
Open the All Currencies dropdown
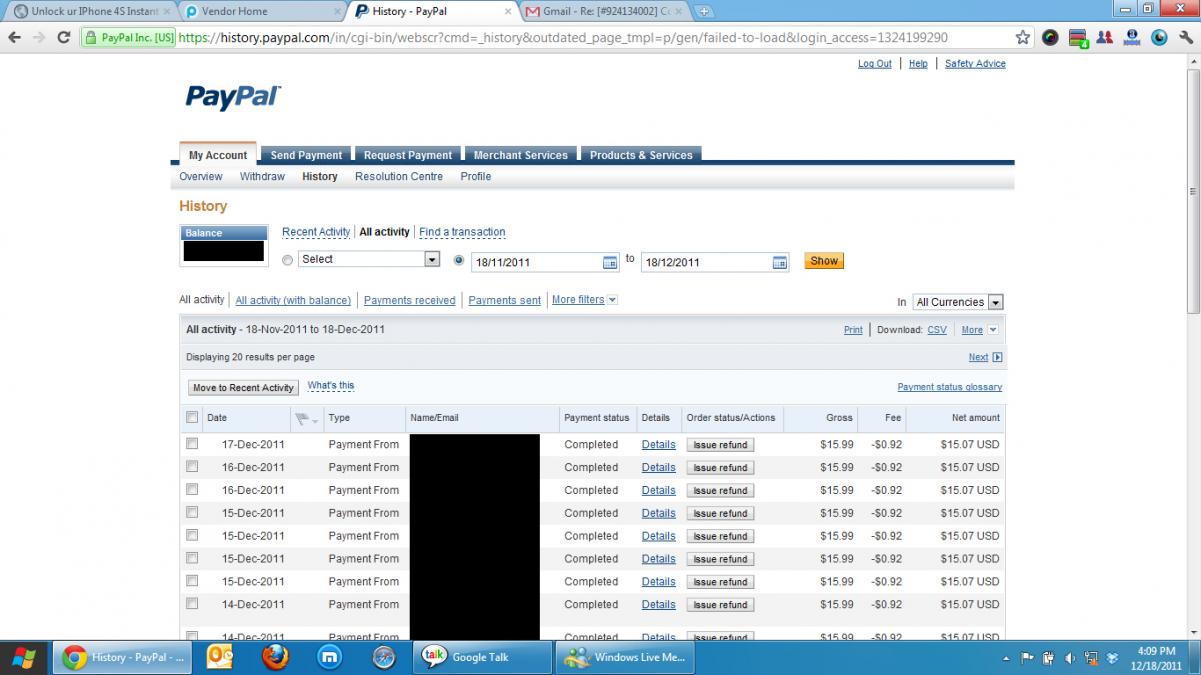[957, 302]
